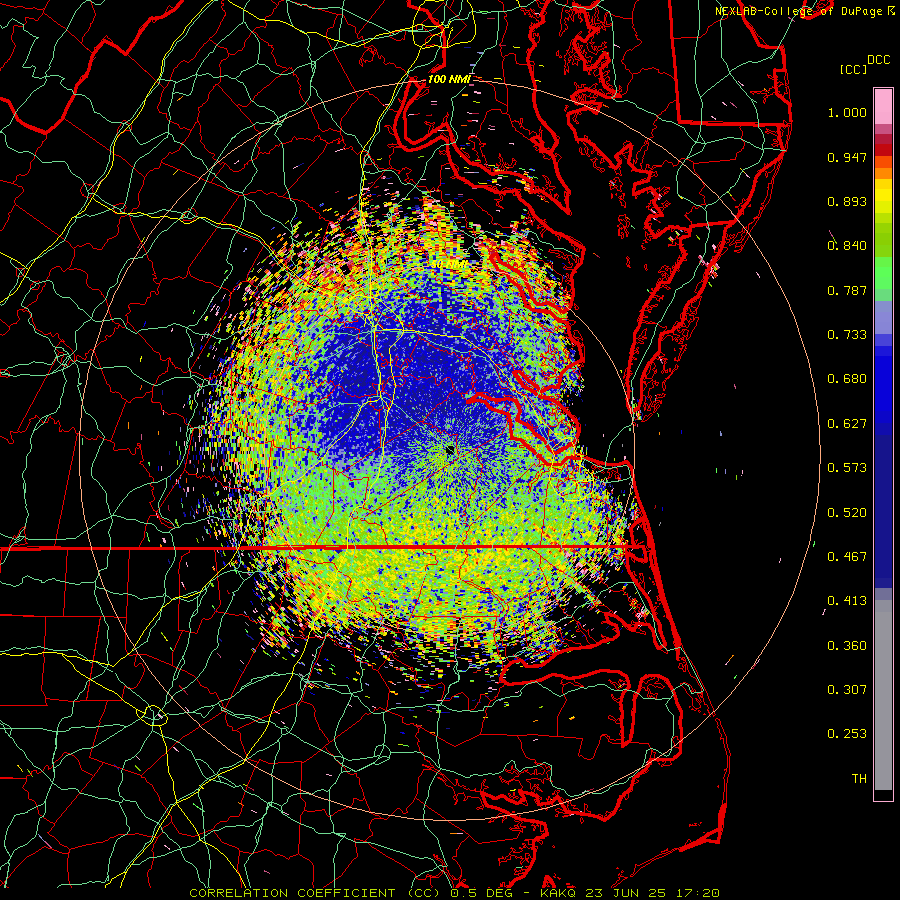
Task: Select the 0.573 scale value
Action: pyautogui.click(x=847, y=468)
